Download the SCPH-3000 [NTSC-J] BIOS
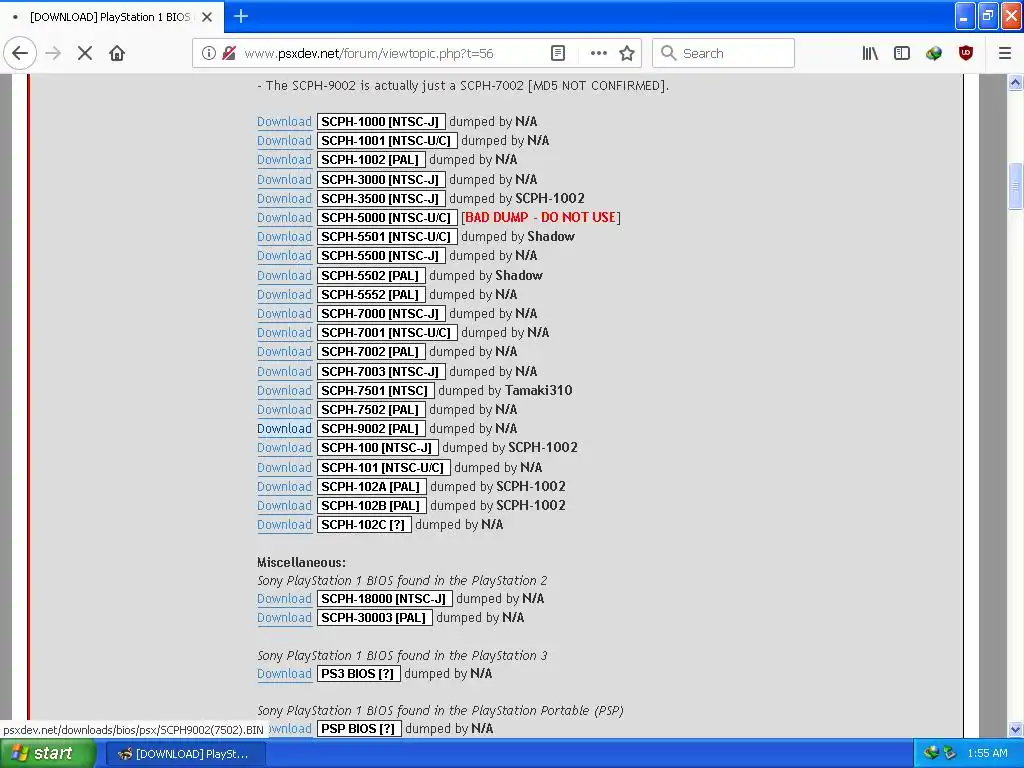1024x768 pixels. click(x=284, y=179)
